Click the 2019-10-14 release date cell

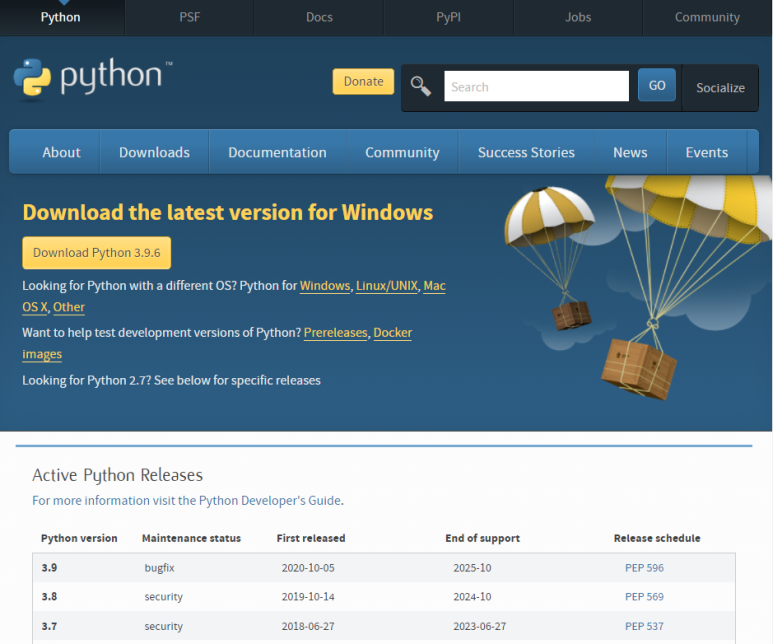click(x=308, y=597)
